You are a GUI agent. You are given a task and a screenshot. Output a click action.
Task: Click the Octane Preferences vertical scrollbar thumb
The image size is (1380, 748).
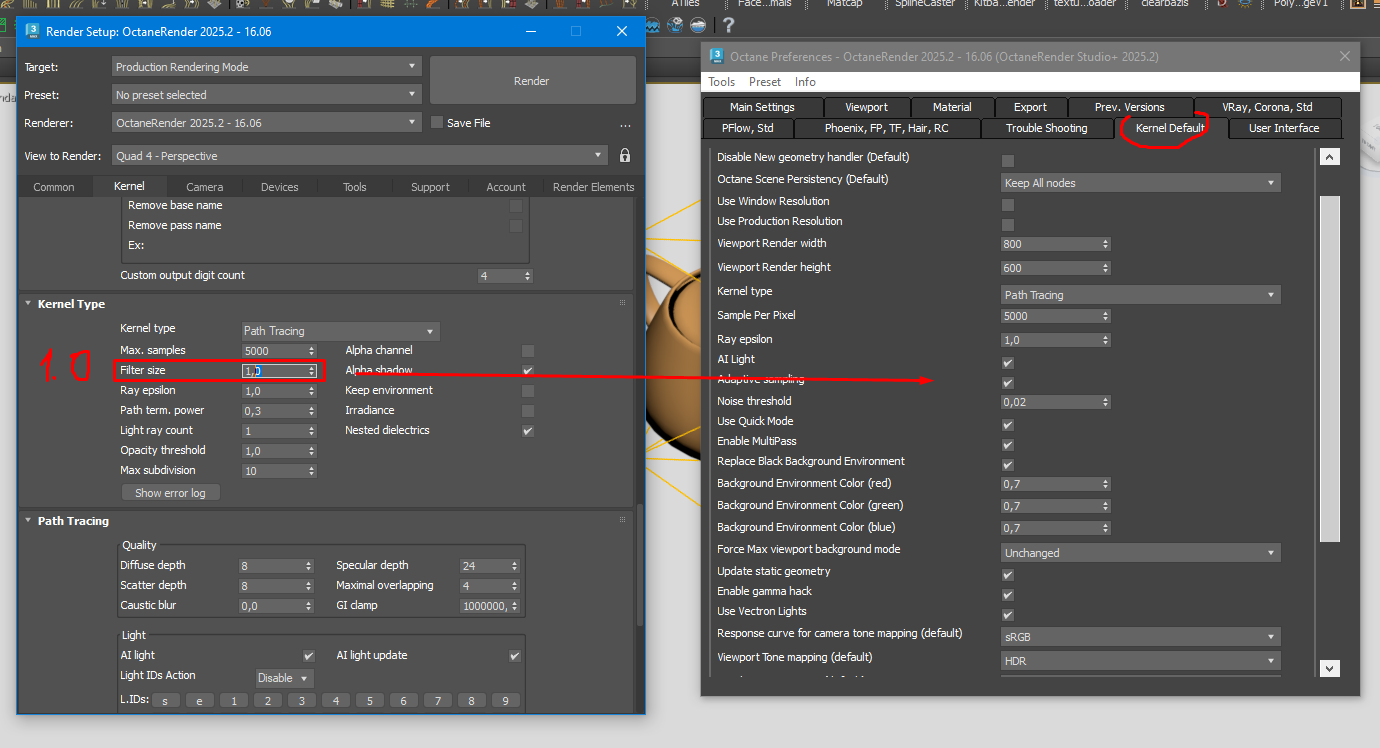[1329, 368]
